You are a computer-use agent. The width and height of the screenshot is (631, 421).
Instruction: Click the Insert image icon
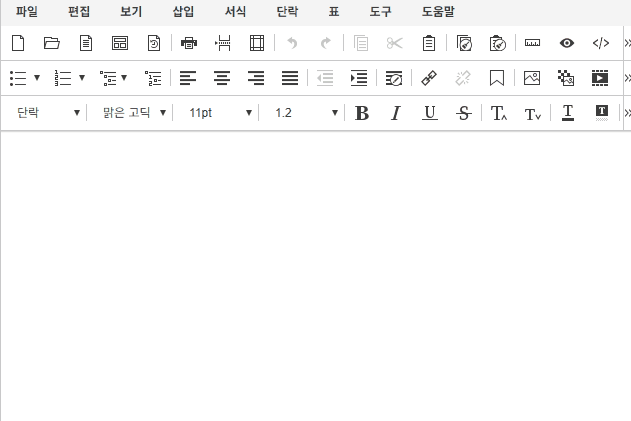point(532,78)
